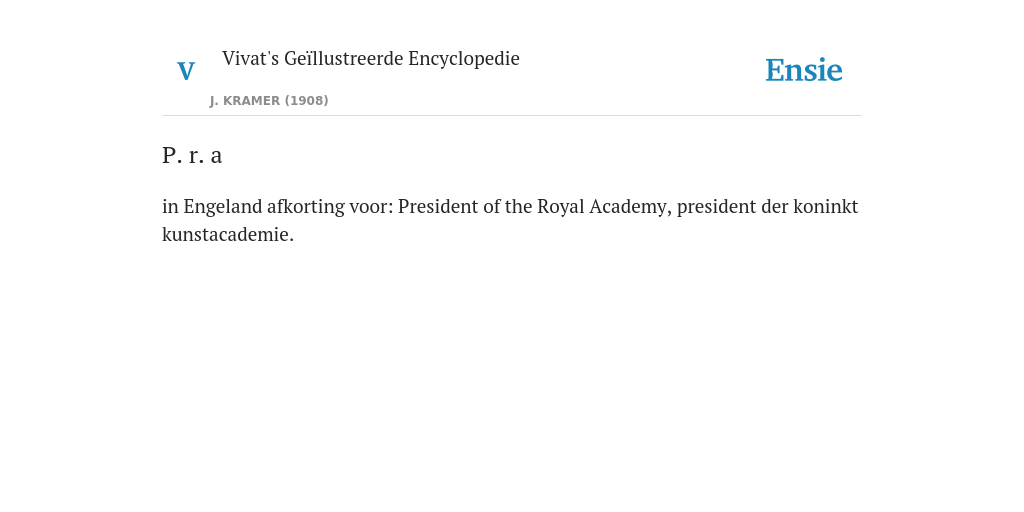Click the word afkorting in the definition

[x=306, y=206]
